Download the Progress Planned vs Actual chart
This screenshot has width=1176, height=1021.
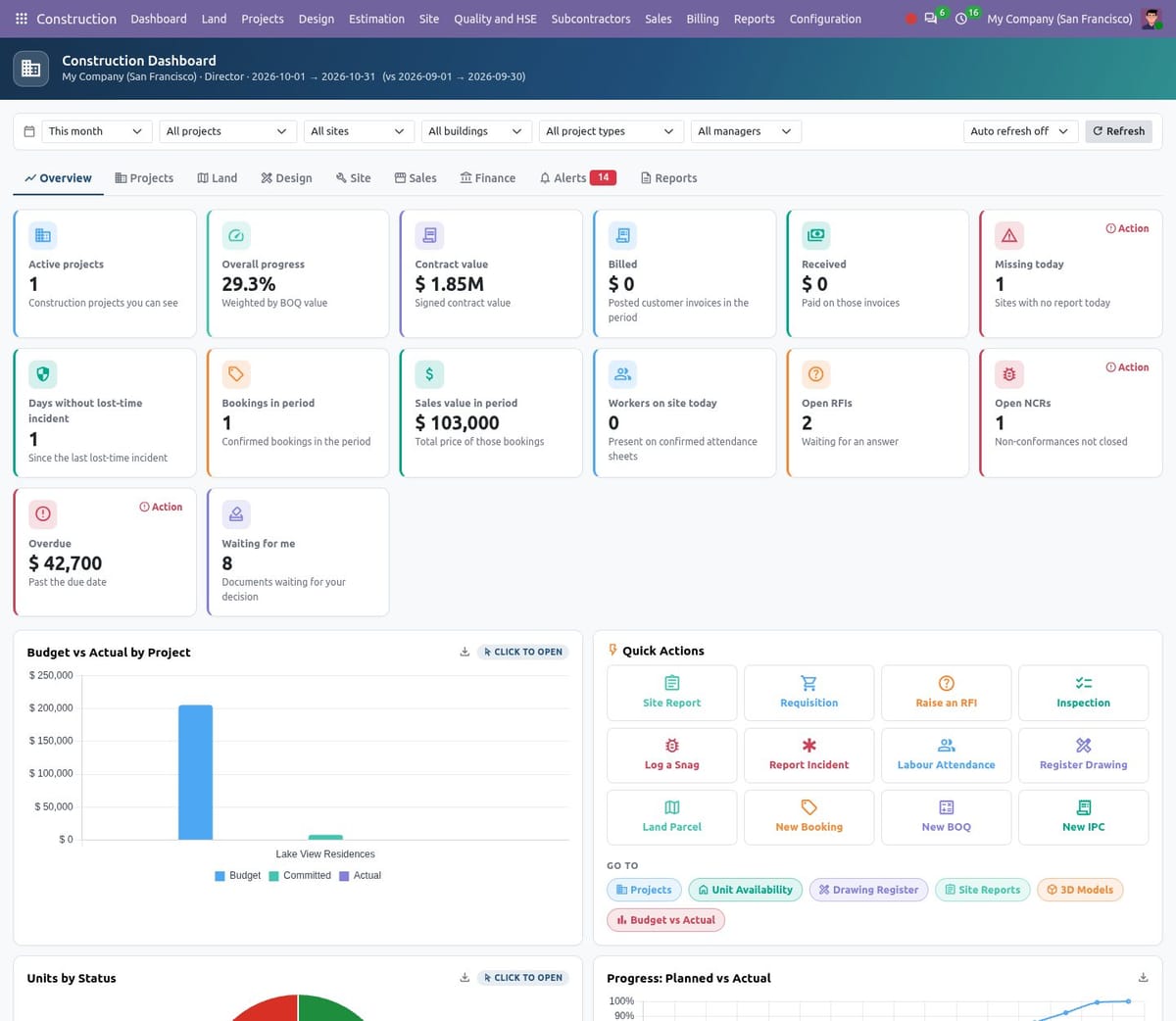(x=1143, y=977)
